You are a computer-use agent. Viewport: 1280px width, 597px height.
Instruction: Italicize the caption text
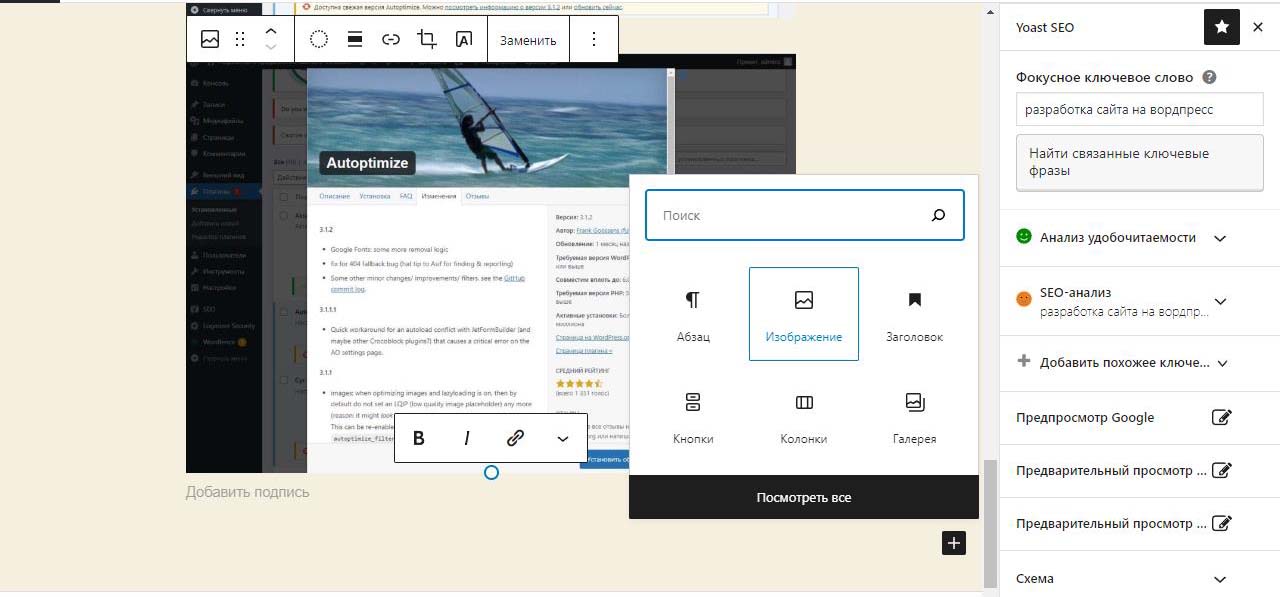coord(467,438)
